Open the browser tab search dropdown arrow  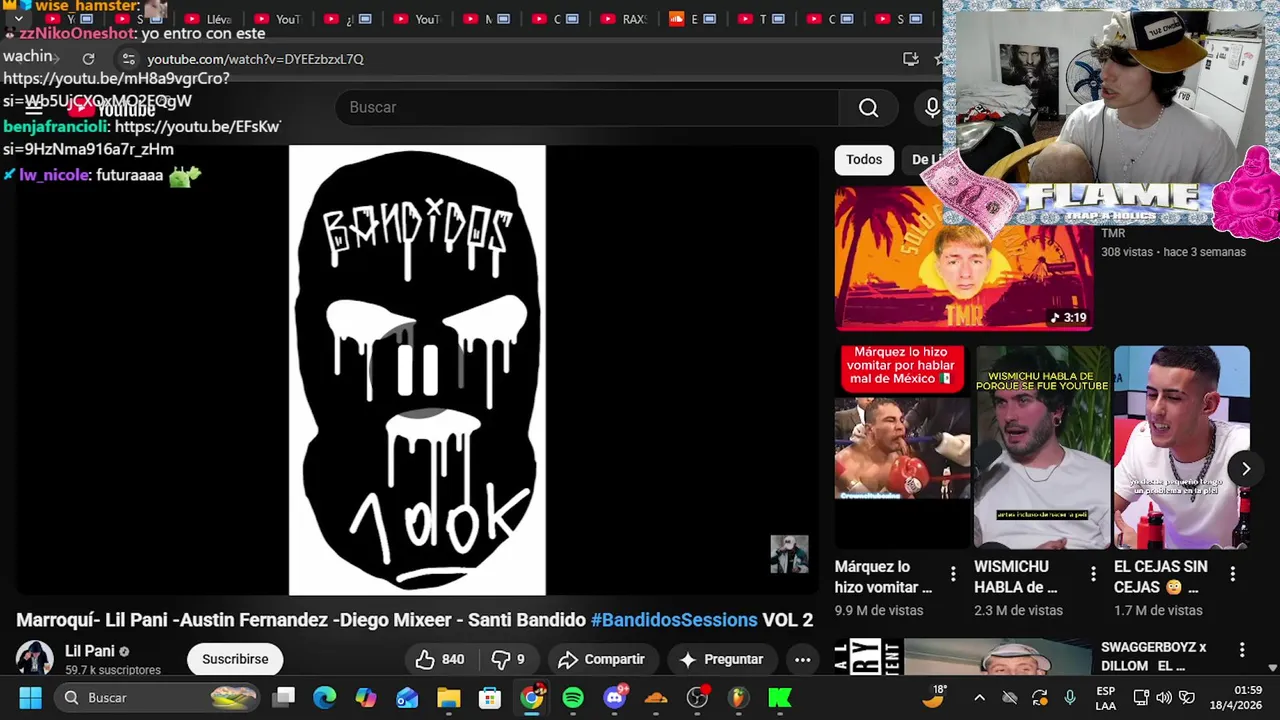18,19
